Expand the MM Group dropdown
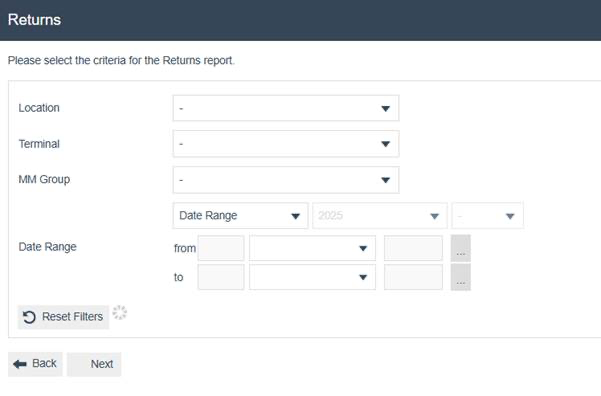The height and width of the screenshot is (396, 601). [286, 180]
